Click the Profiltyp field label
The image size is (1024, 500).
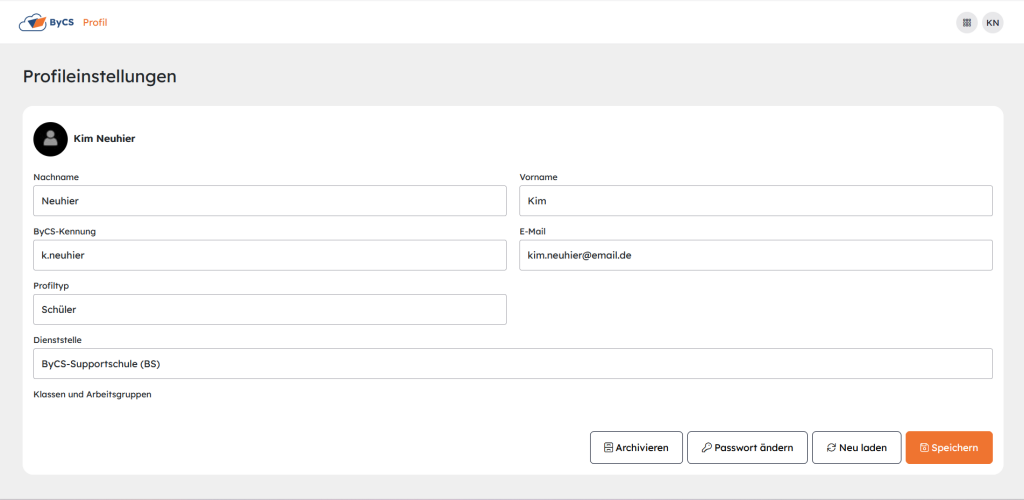(51, 285)
